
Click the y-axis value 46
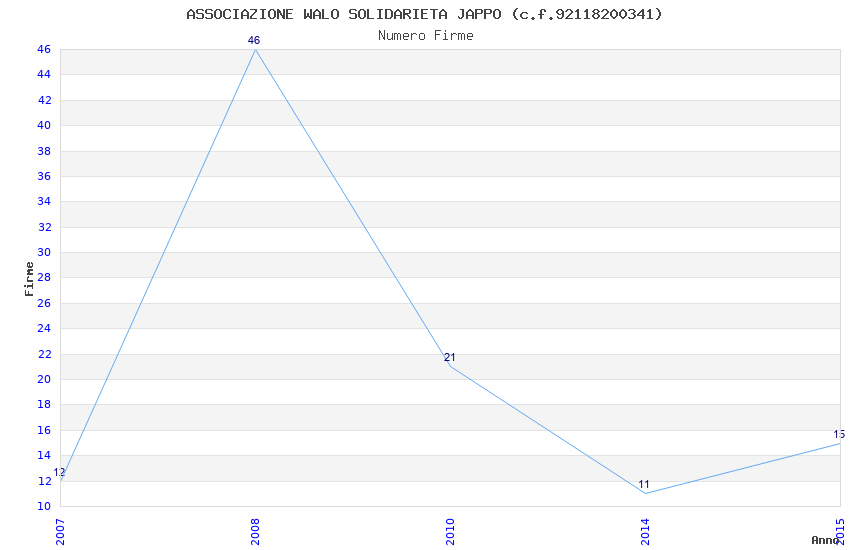click(44, 49)
